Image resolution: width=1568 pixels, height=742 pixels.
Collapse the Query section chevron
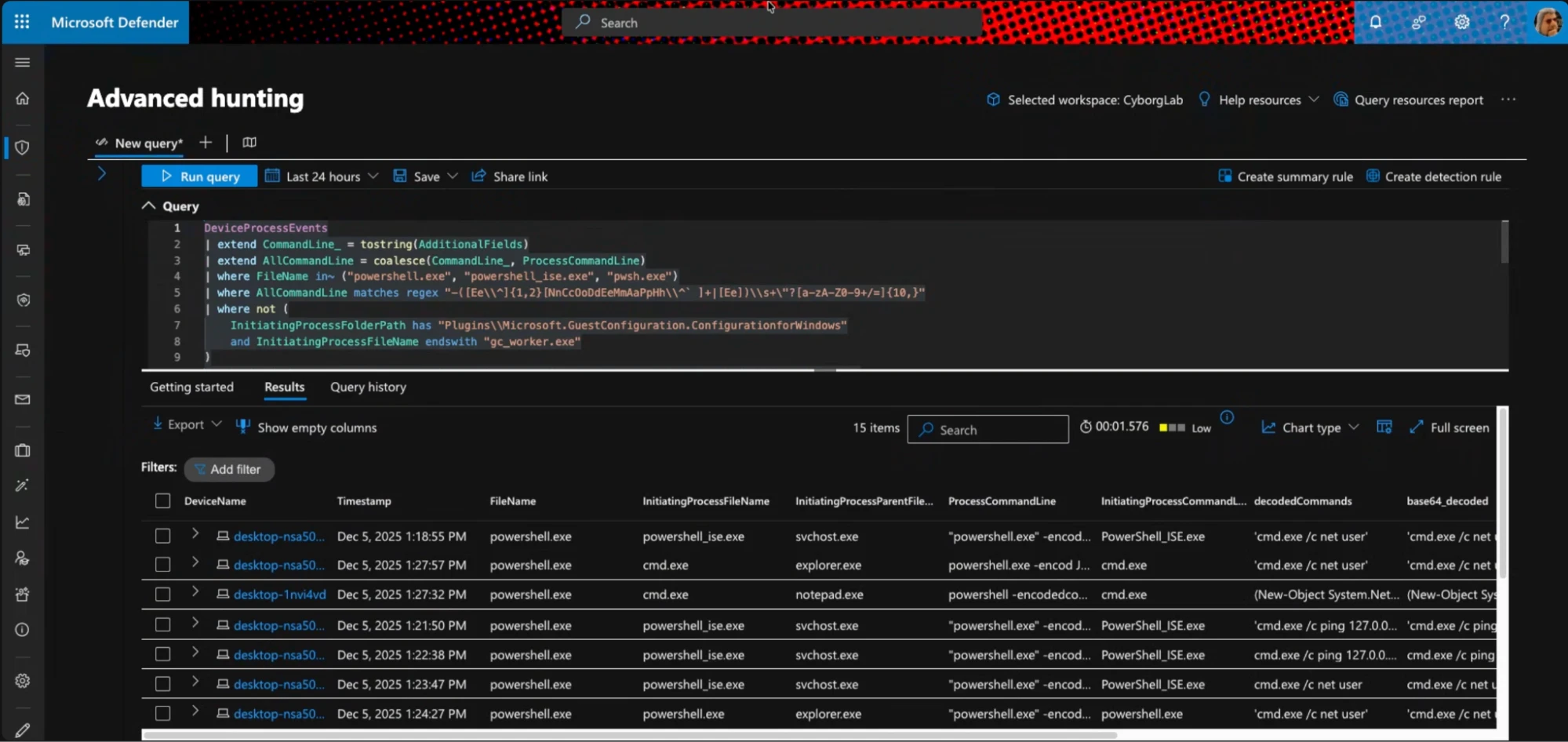point(148,206)
